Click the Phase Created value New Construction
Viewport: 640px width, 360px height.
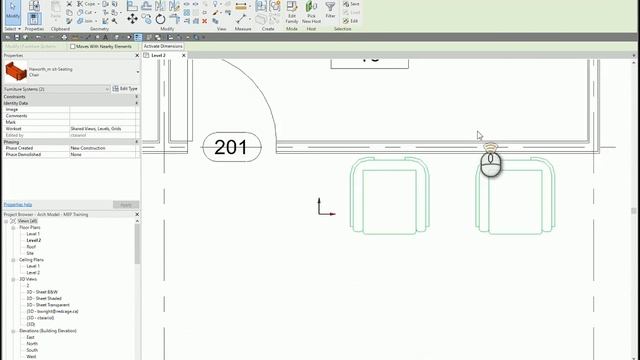click(x=102, y=148)
